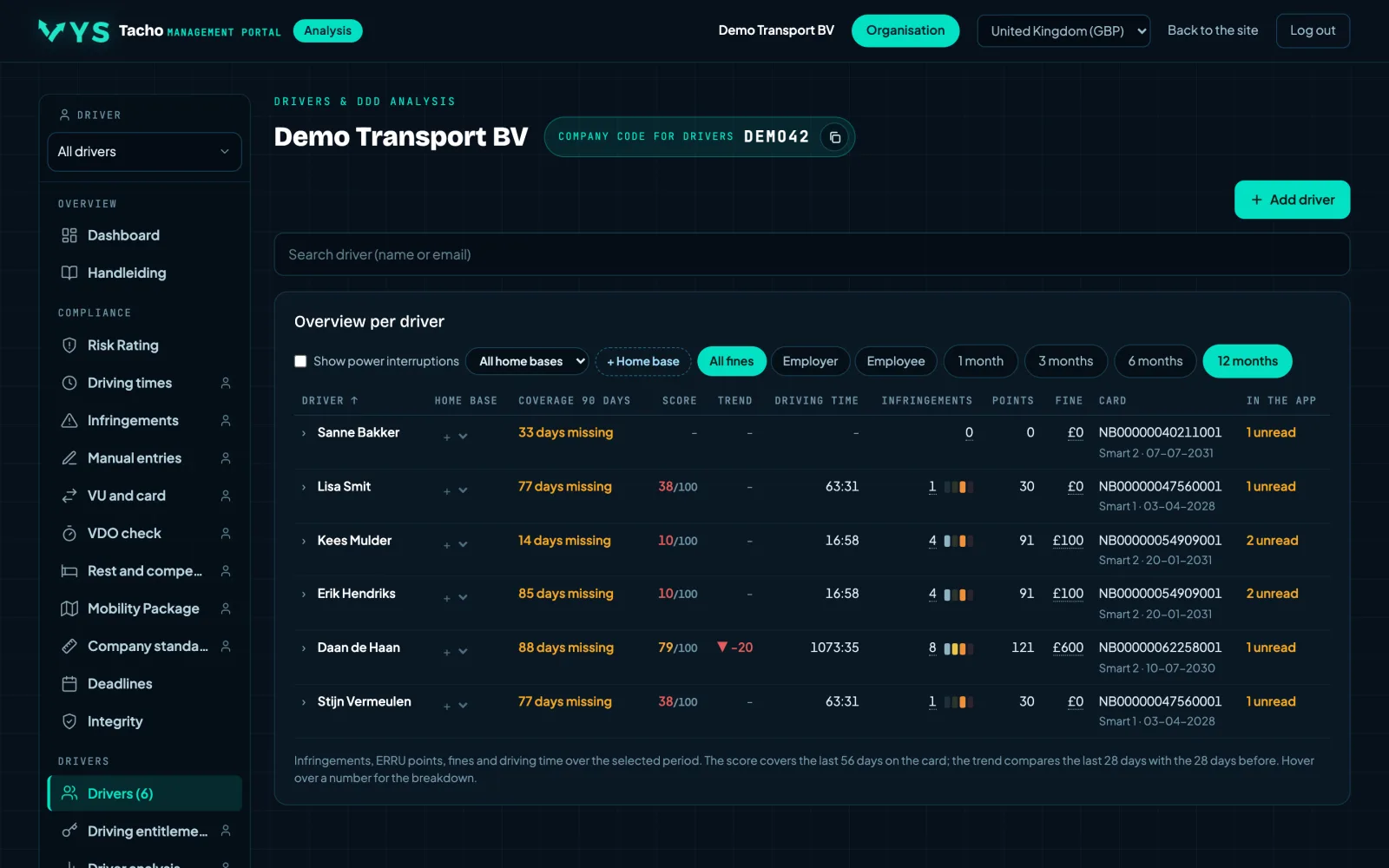Screen dimensions: 1389x868
Task: Switch to the Organisation tab
Action: pos(905,31)
